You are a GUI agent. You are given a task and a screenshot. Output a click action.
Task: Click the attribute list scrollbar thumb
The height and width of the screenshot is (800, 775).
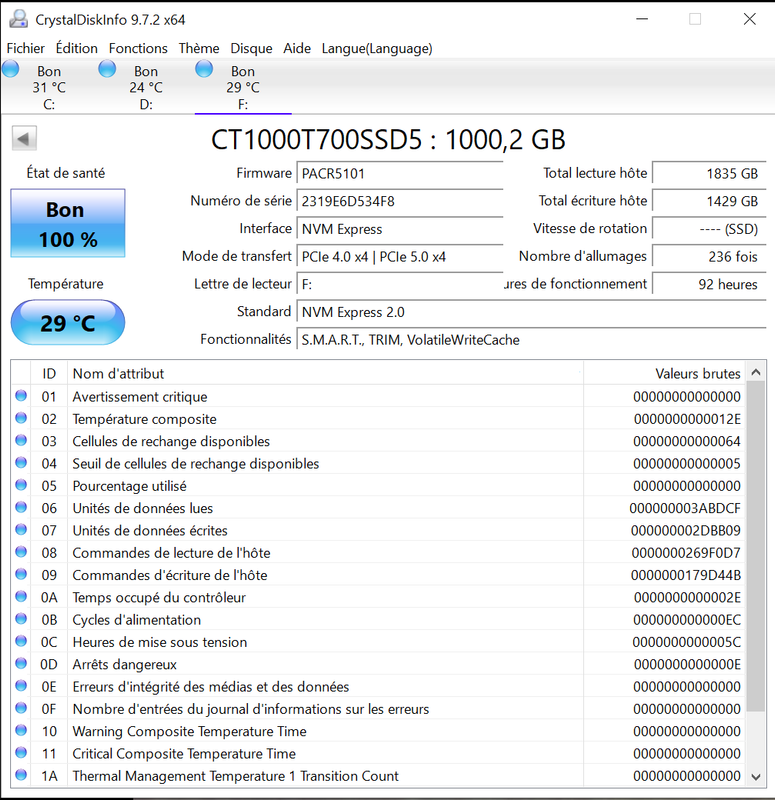[756, 546]
